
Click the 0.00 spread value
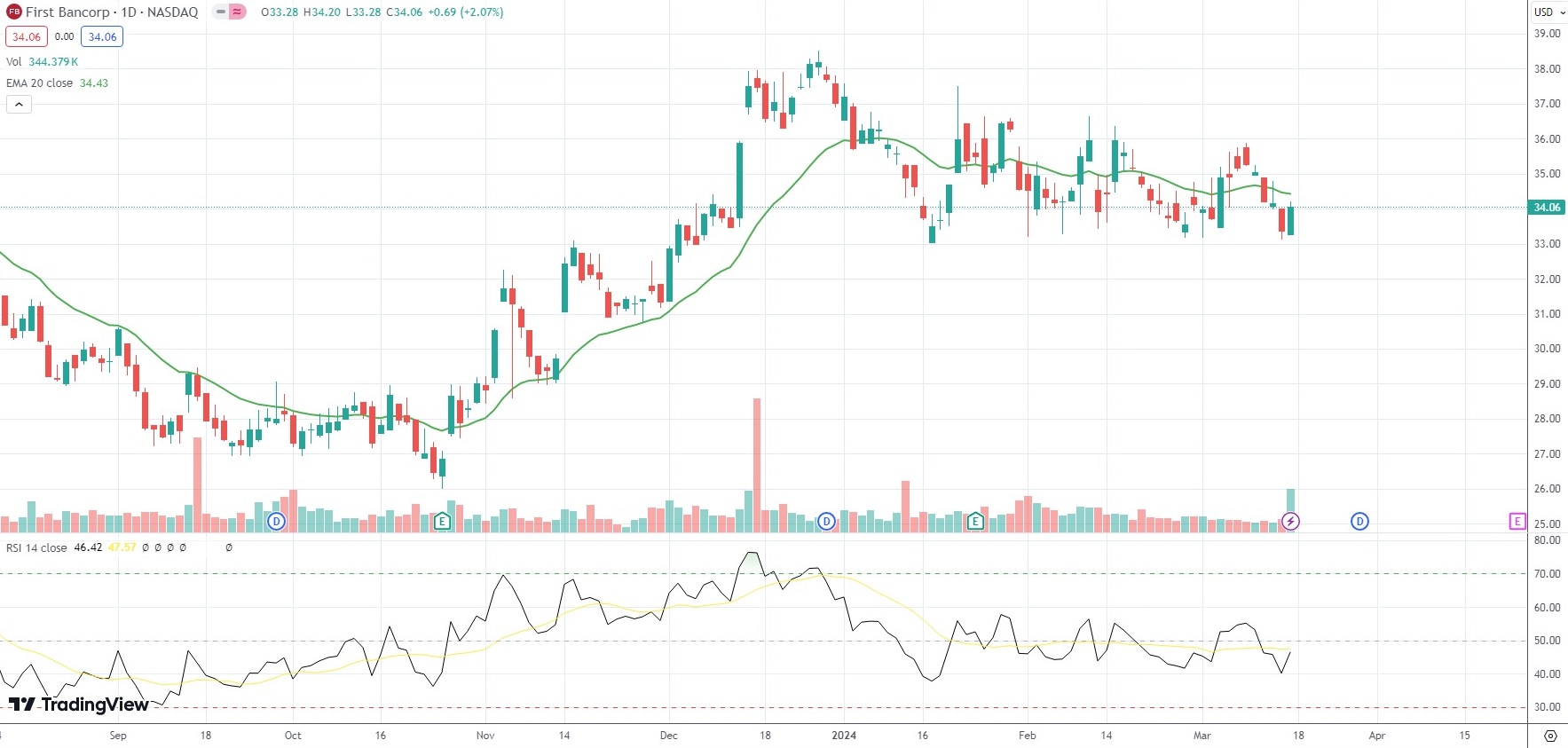tap(64, 36)
